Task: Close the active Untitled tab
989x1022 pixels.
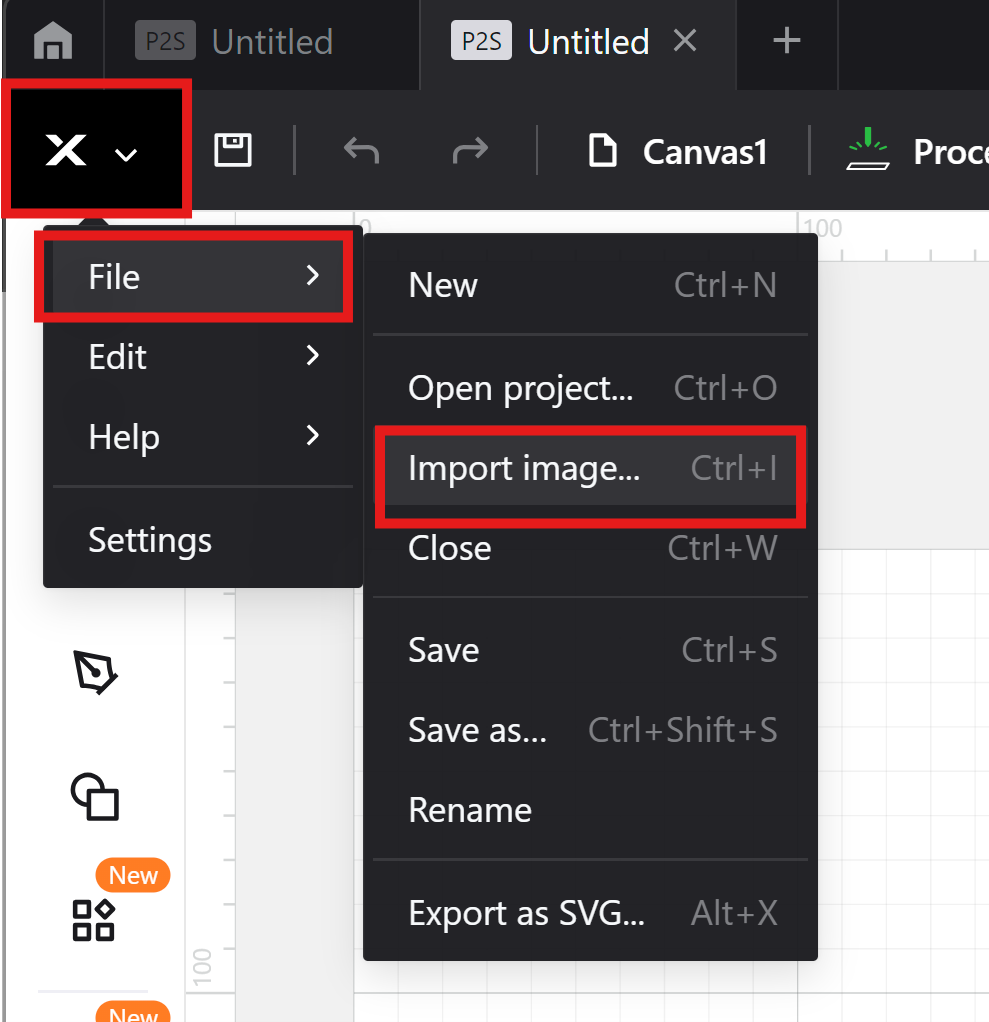Action: pos(685,41)
